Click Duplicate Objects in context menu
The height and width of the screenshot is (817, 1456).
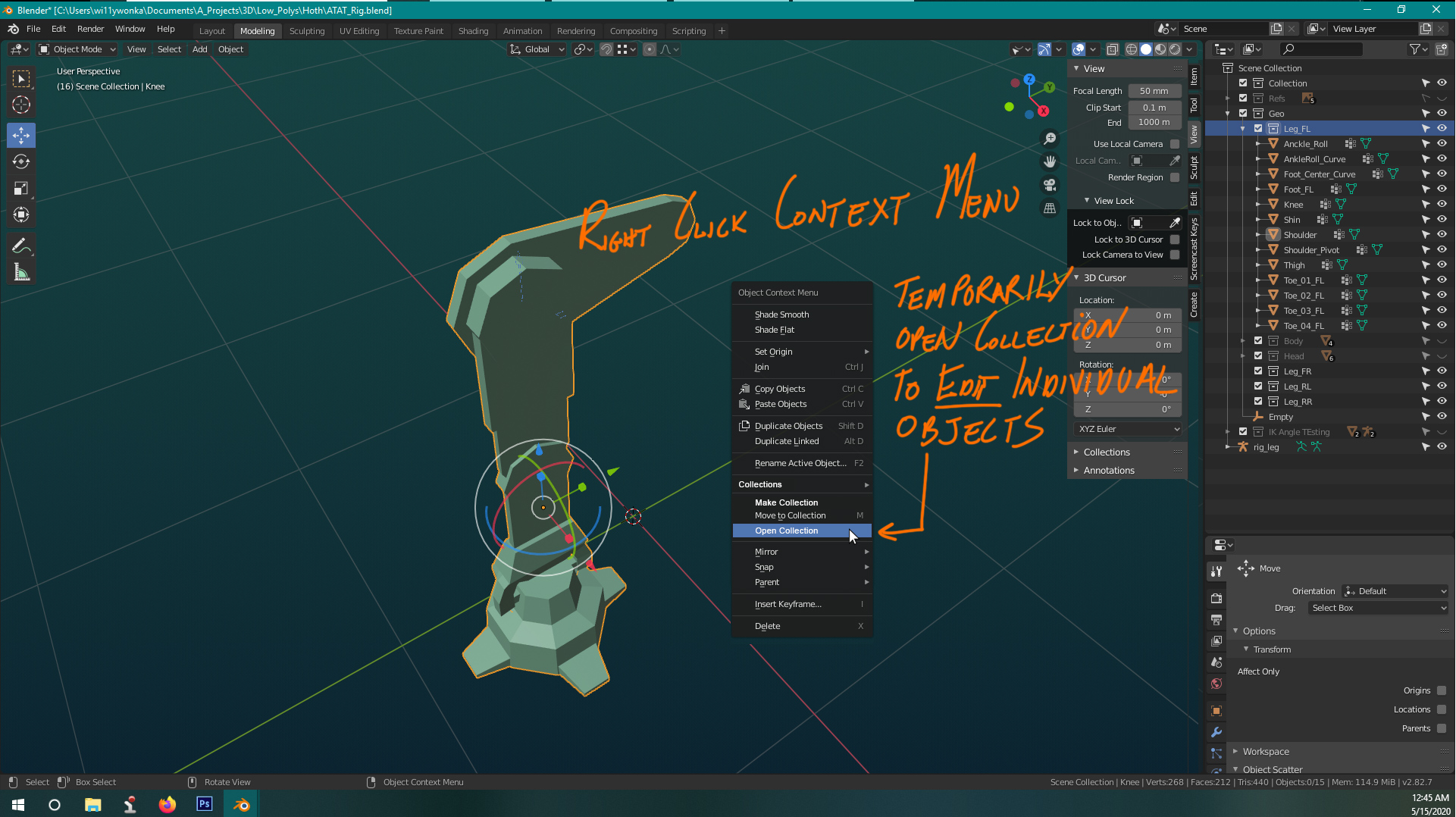(802, 426)
